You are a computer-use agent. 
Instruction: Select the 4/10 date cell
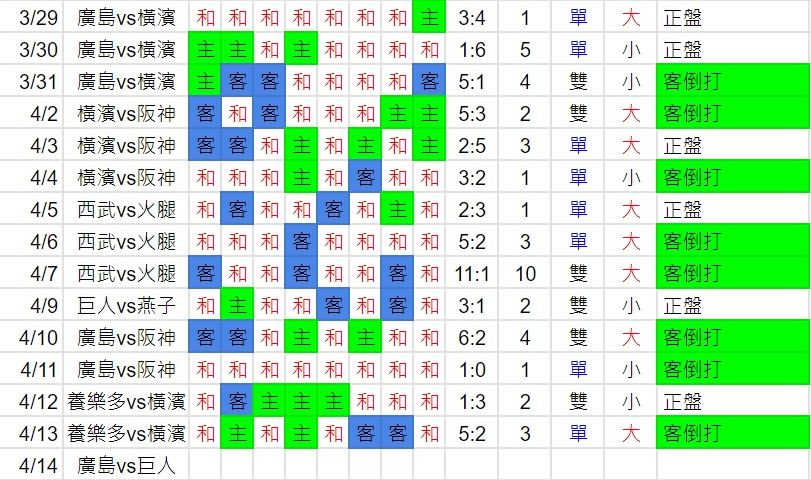coord(31,338)
